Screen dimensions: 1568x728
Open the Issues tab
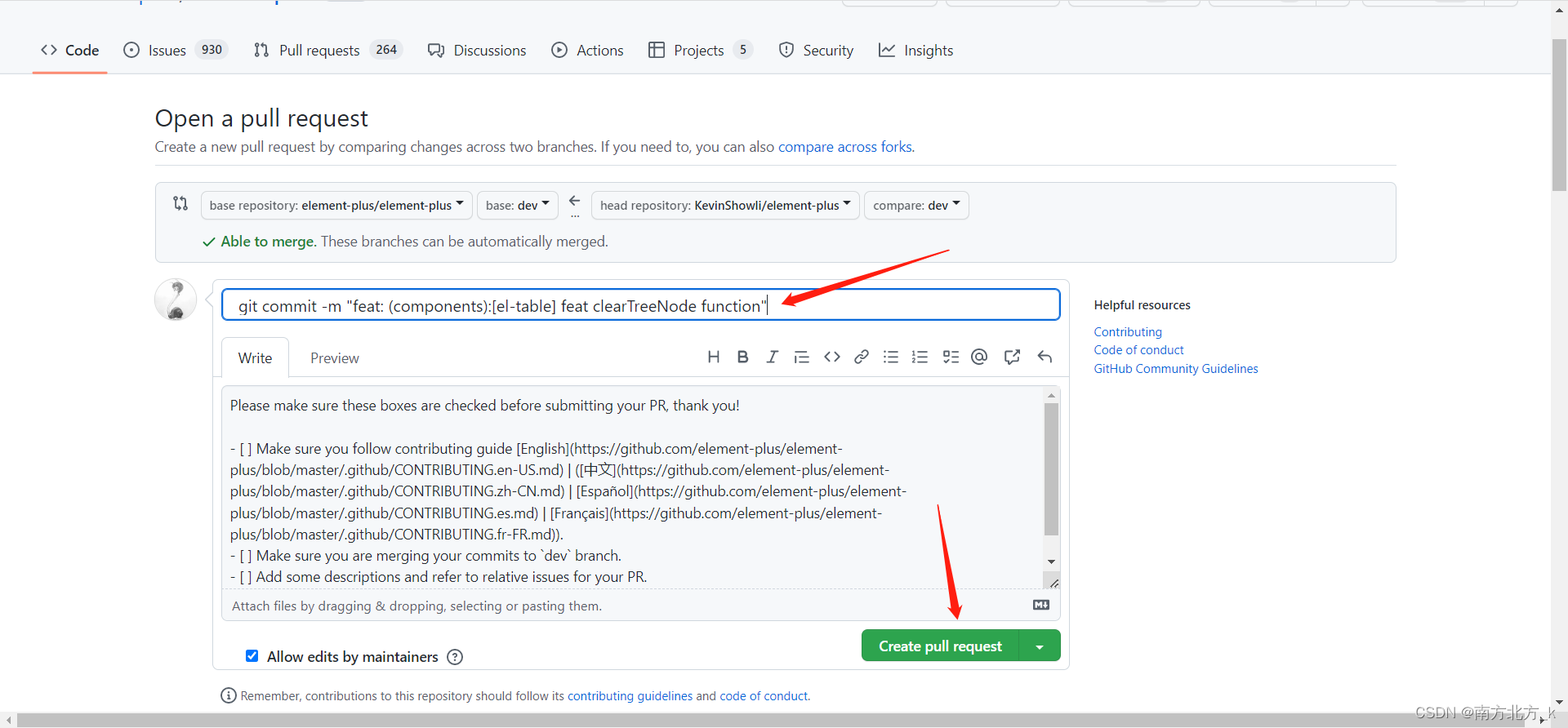tap(175, 50)
